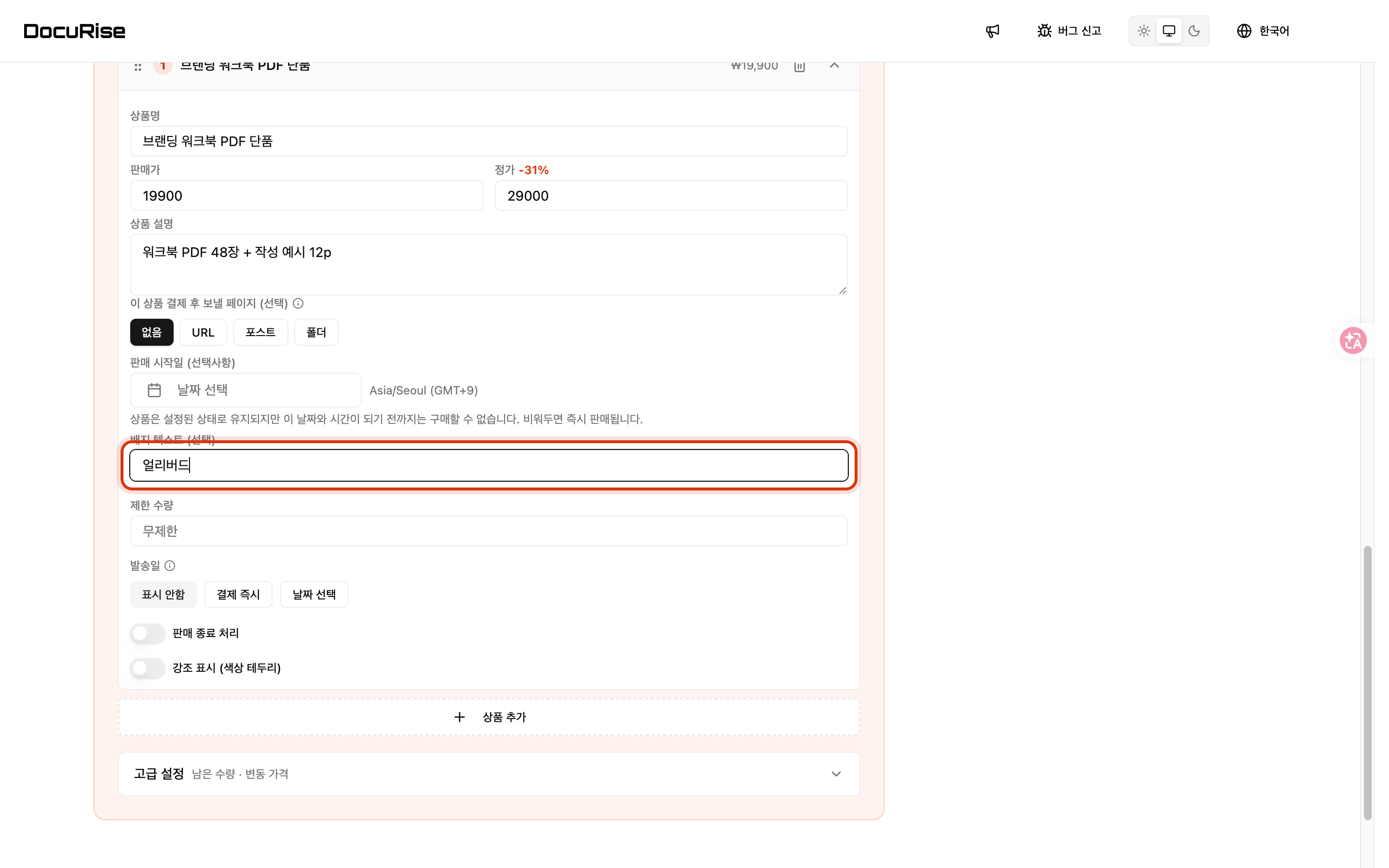Select 없음 redirect option
This screenshot has height=868, width=1389.
(151, 332)
